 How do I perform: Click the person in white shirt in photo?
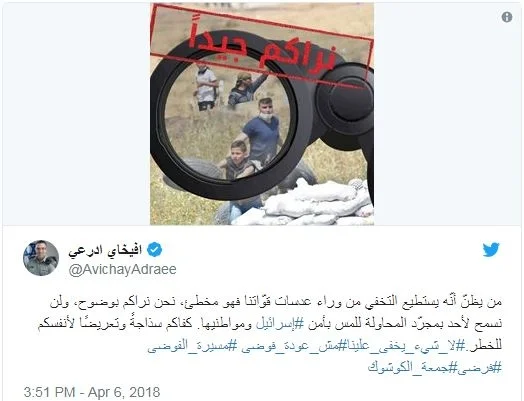coord(206,88)
